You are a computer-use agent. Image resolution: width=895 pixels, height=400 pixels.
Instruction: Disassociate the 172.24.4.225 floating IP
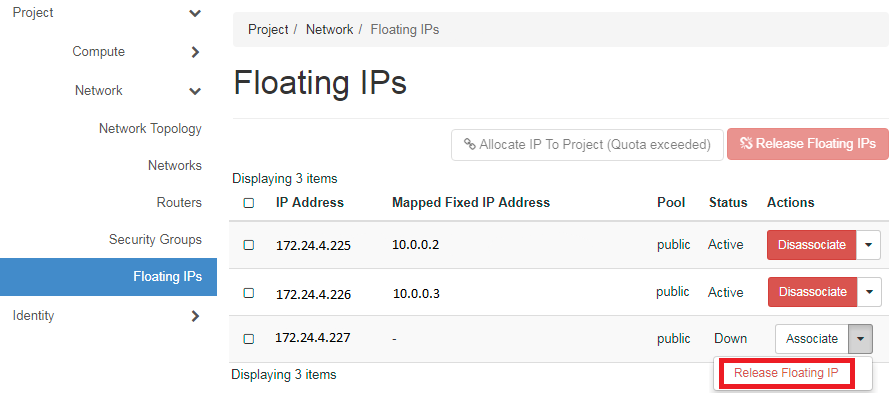[812, 245]
